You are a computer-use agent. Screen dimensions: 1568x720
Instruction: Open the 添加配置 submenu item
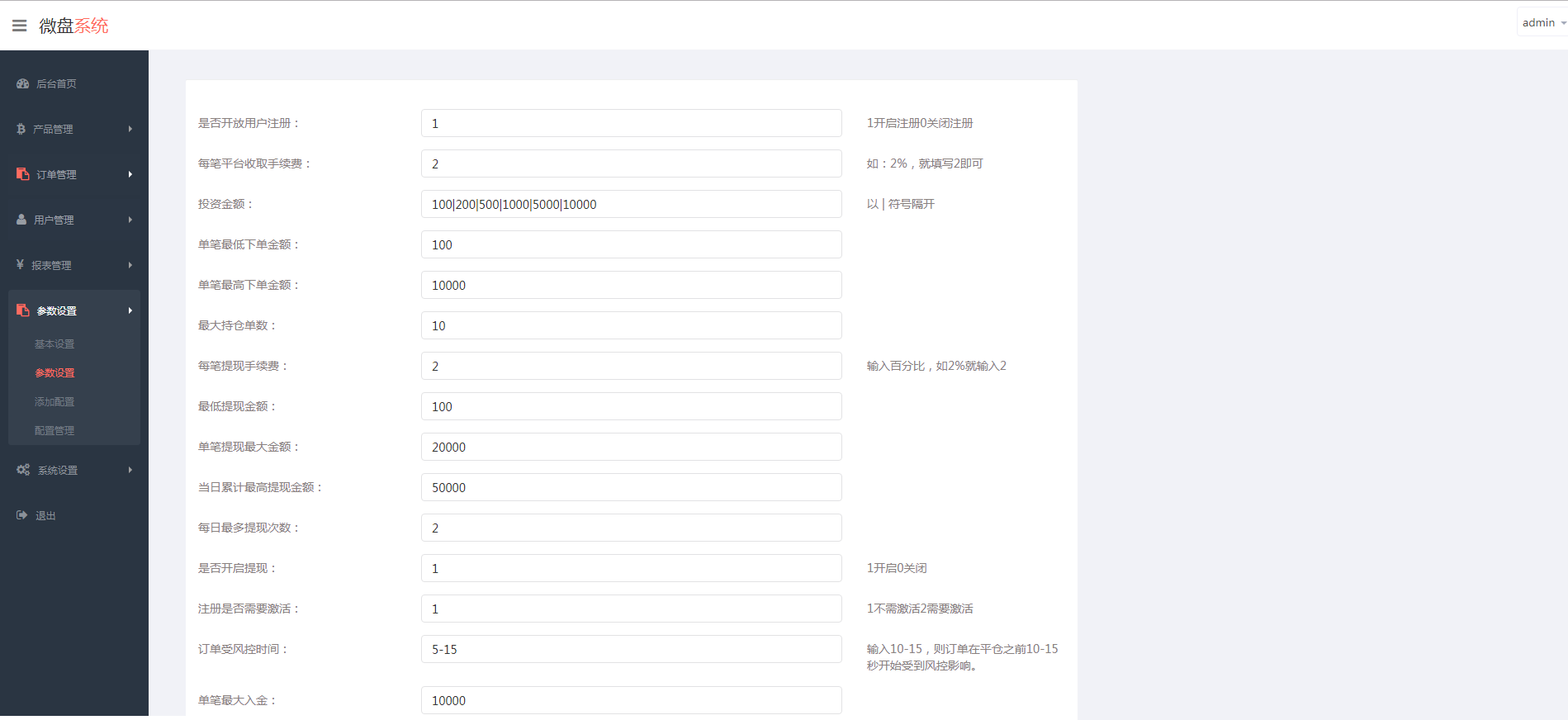(x=54, y=402)
